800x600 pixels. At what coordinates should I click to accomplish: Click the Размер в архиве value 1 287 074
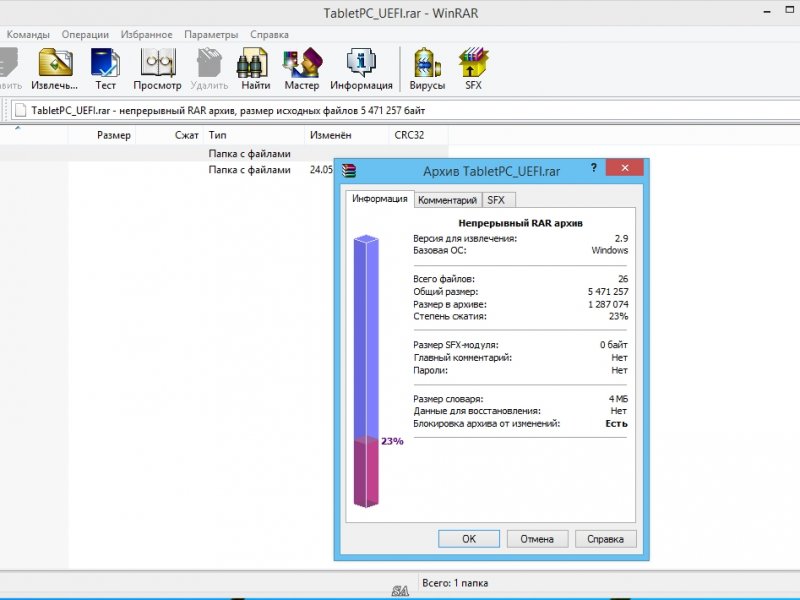point(608,304)
